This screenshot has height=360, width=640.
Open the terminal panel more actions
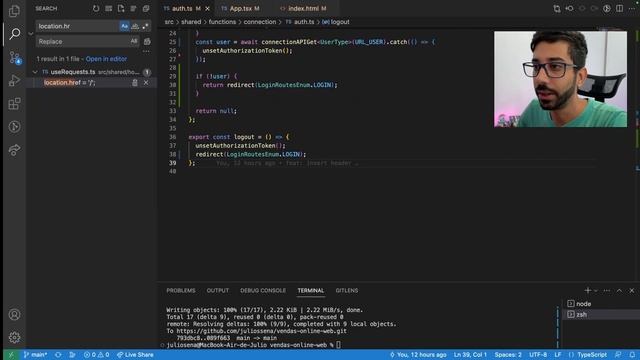click(x=607, y=291)
